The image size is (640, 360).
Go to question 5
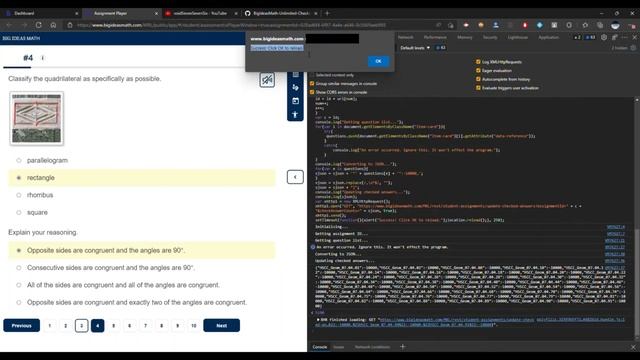tap(113, 325)
